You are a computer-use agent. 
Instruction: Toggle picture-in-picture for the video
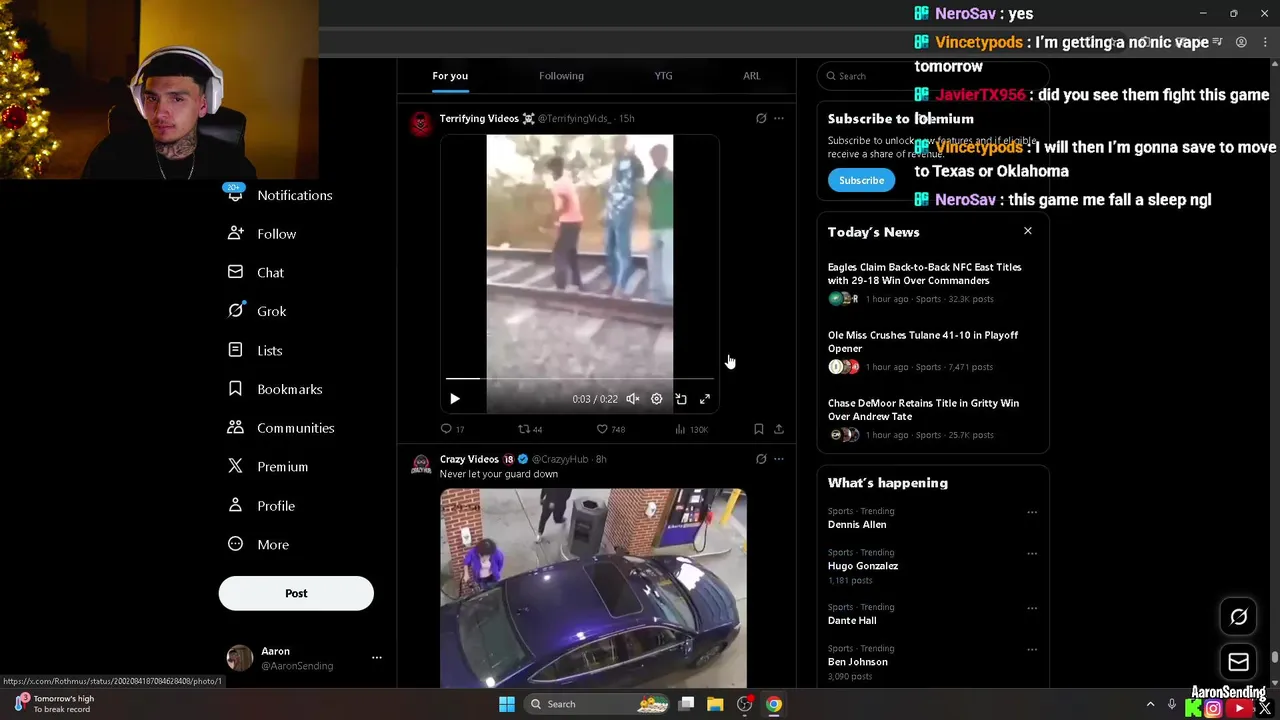(681, 399)
